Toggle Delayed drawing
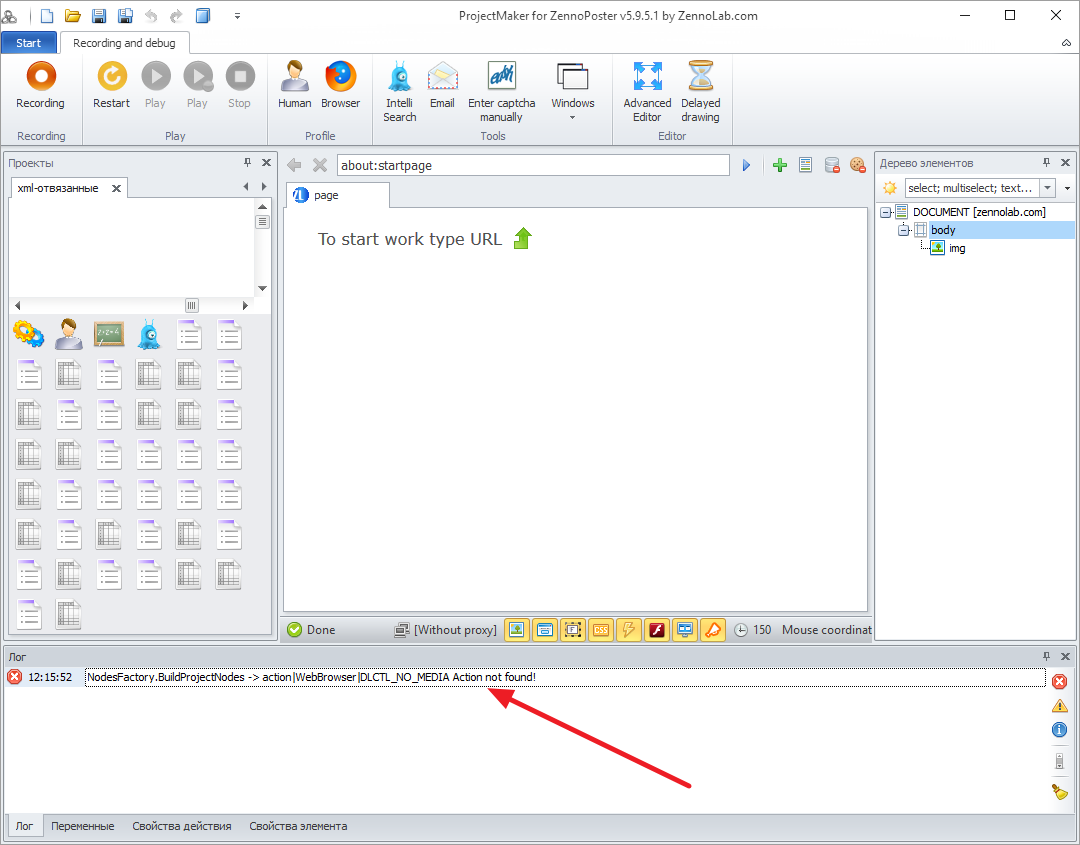Viewport: 1080px width, 845px height. click(x=700, y=92)
